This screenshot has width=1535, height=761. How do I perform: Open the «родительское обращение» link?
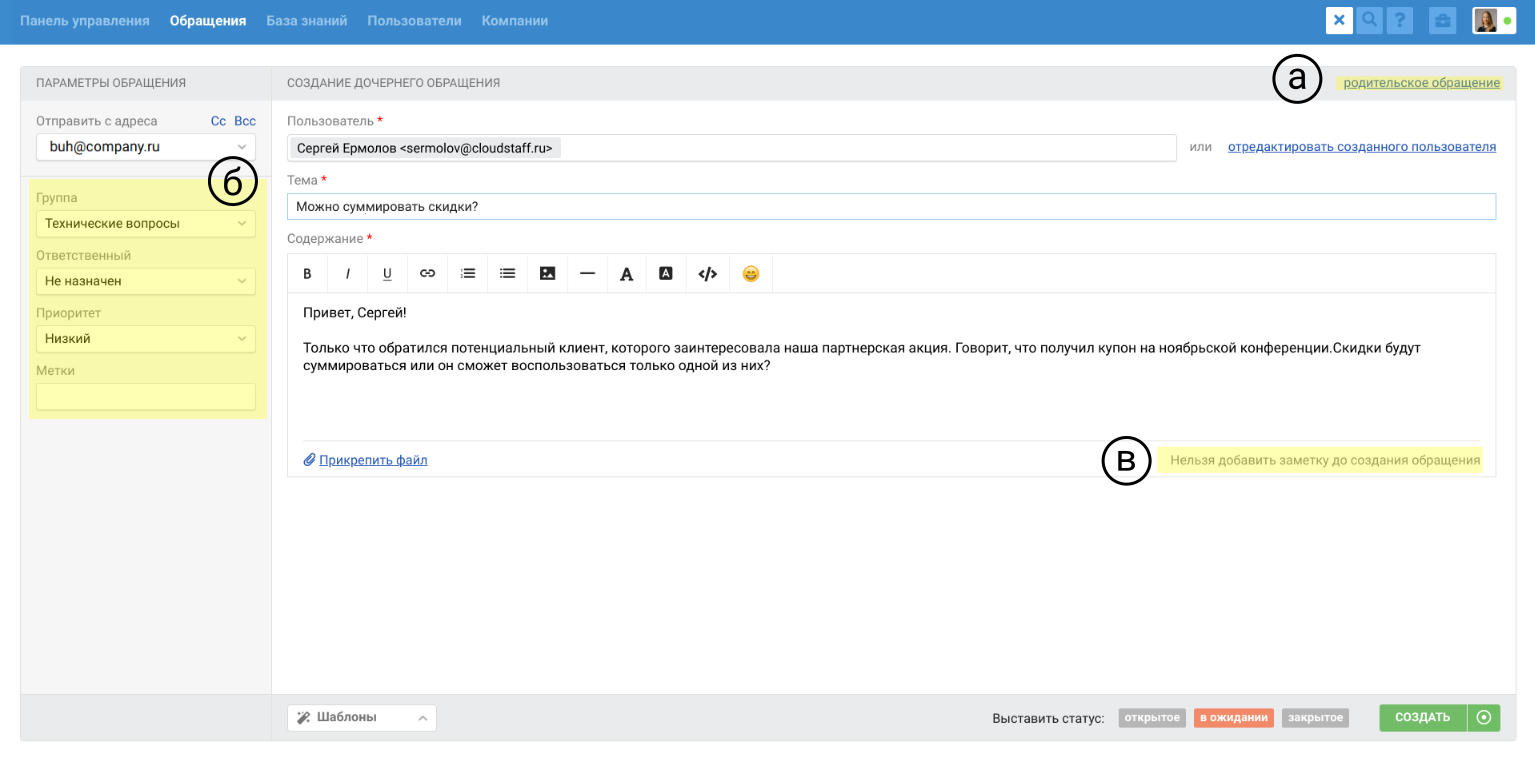[1421, 83]
